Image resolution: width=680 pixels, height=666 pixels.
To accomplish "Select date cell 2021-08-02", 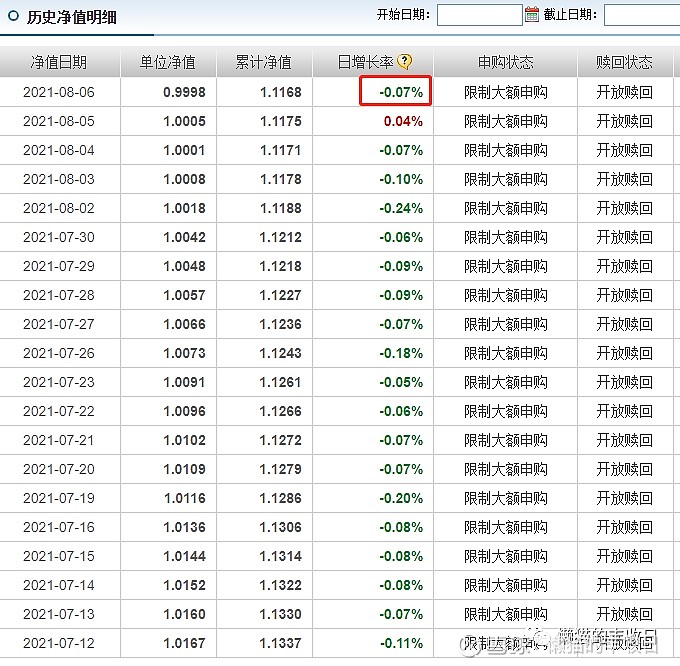I will tap(59, 208).
